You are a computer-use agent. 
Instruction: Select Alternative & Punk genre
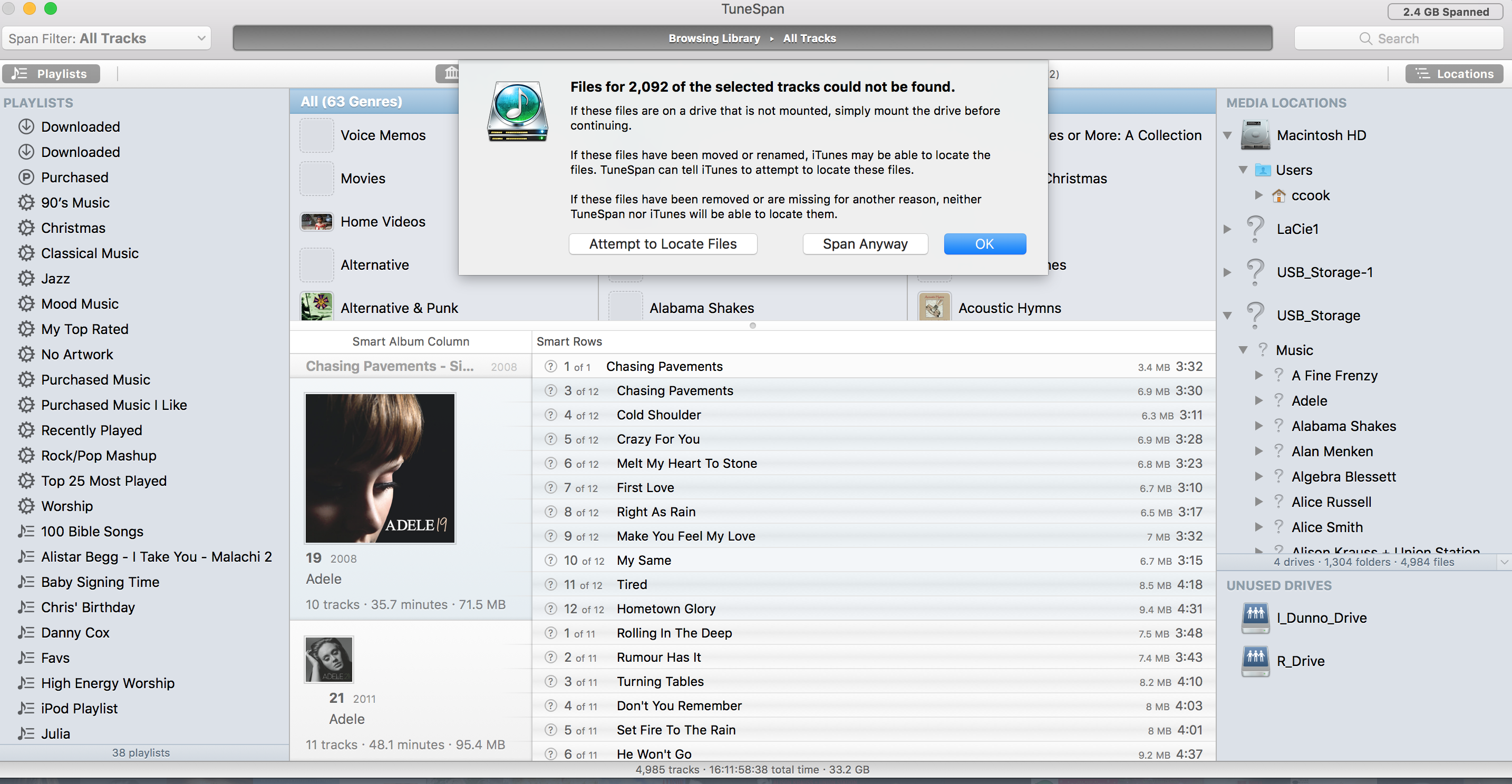point(399,308)
